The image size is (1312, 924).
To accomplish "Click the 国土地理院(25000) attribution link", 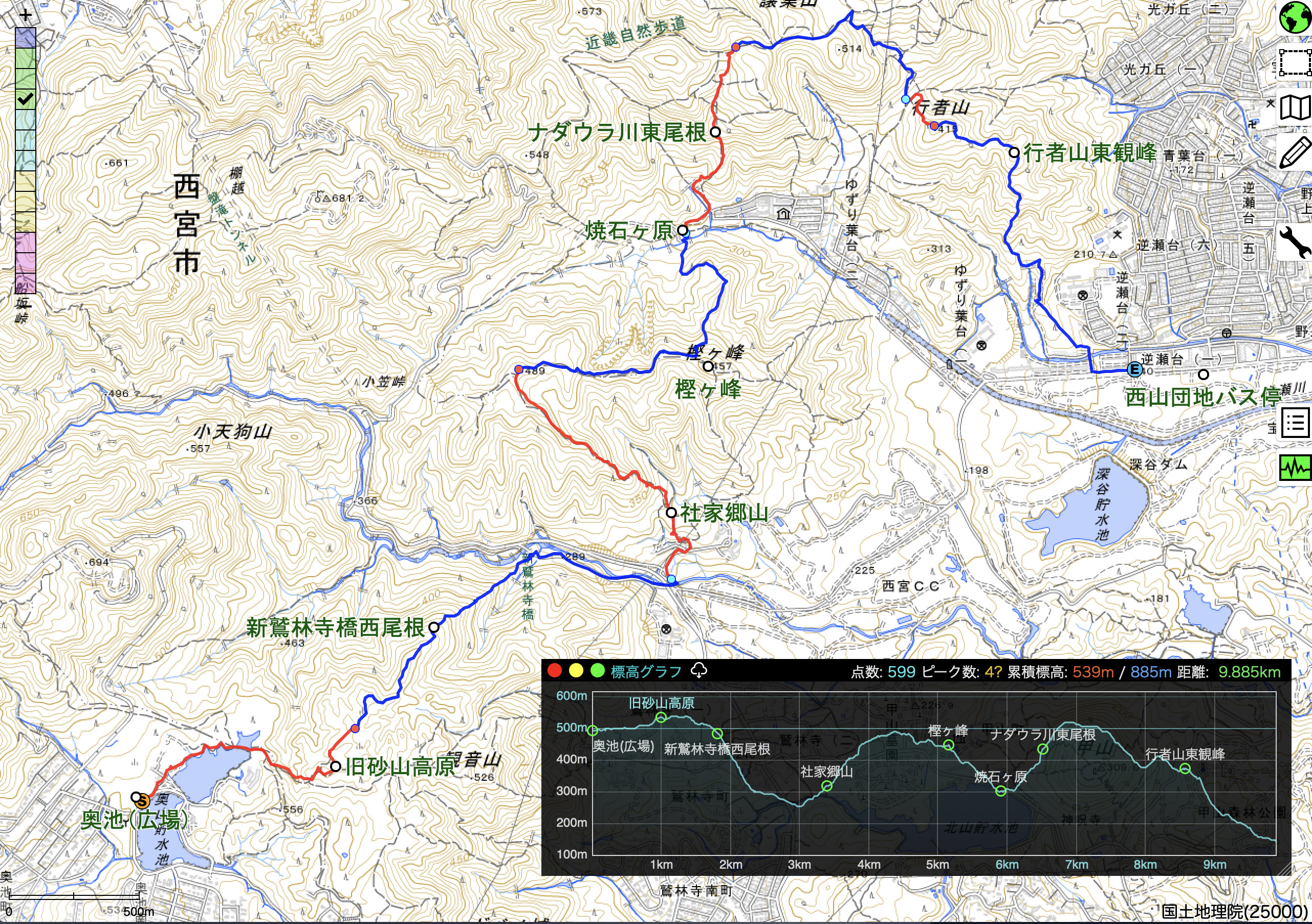I will pyautogui.click(x=1234, y=912).
